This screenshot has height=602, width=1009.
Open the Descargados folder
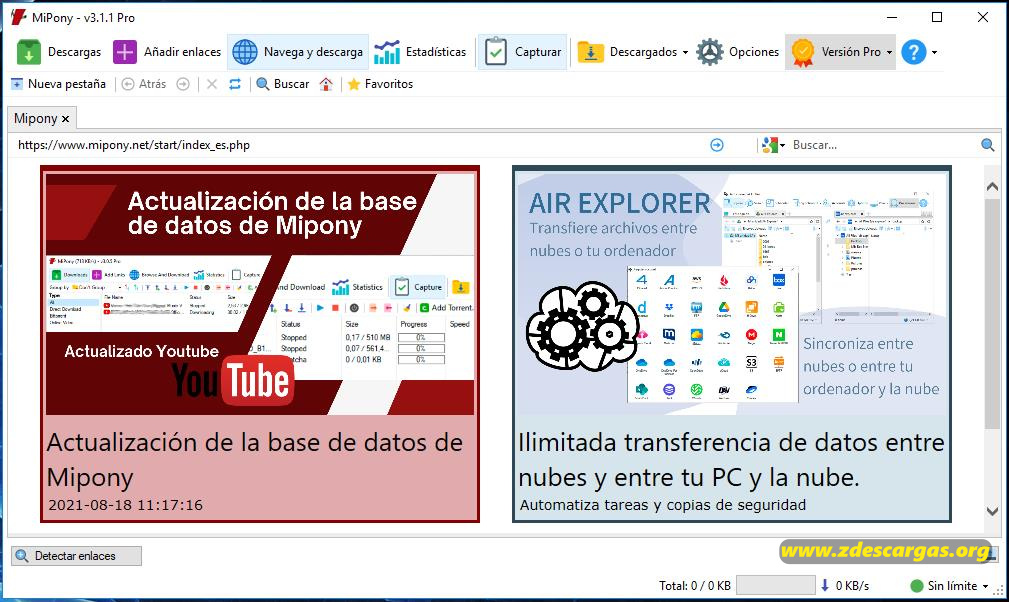[627, 52]
